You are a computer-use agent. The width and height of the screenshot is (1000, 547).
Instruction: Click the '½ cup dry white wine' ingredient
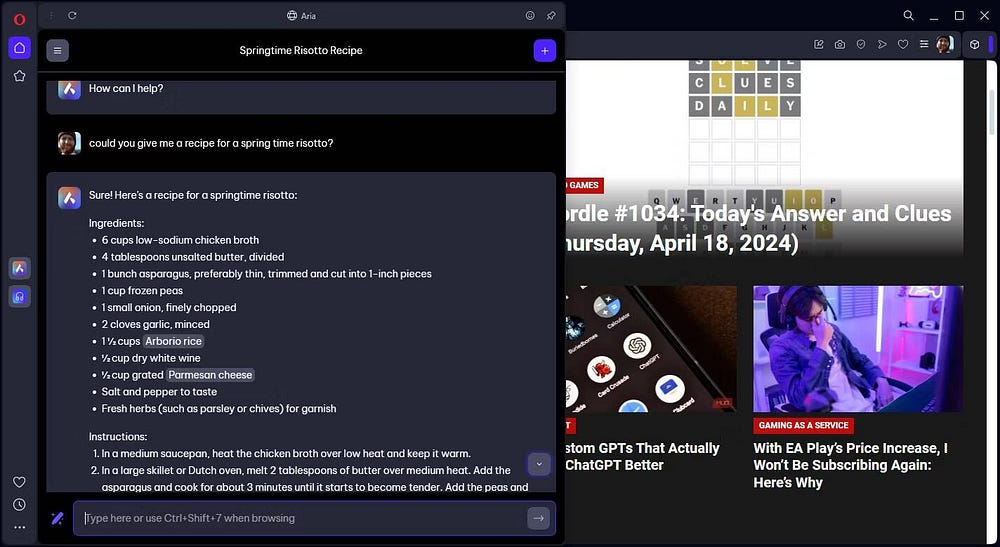click(x=151, y=358)
